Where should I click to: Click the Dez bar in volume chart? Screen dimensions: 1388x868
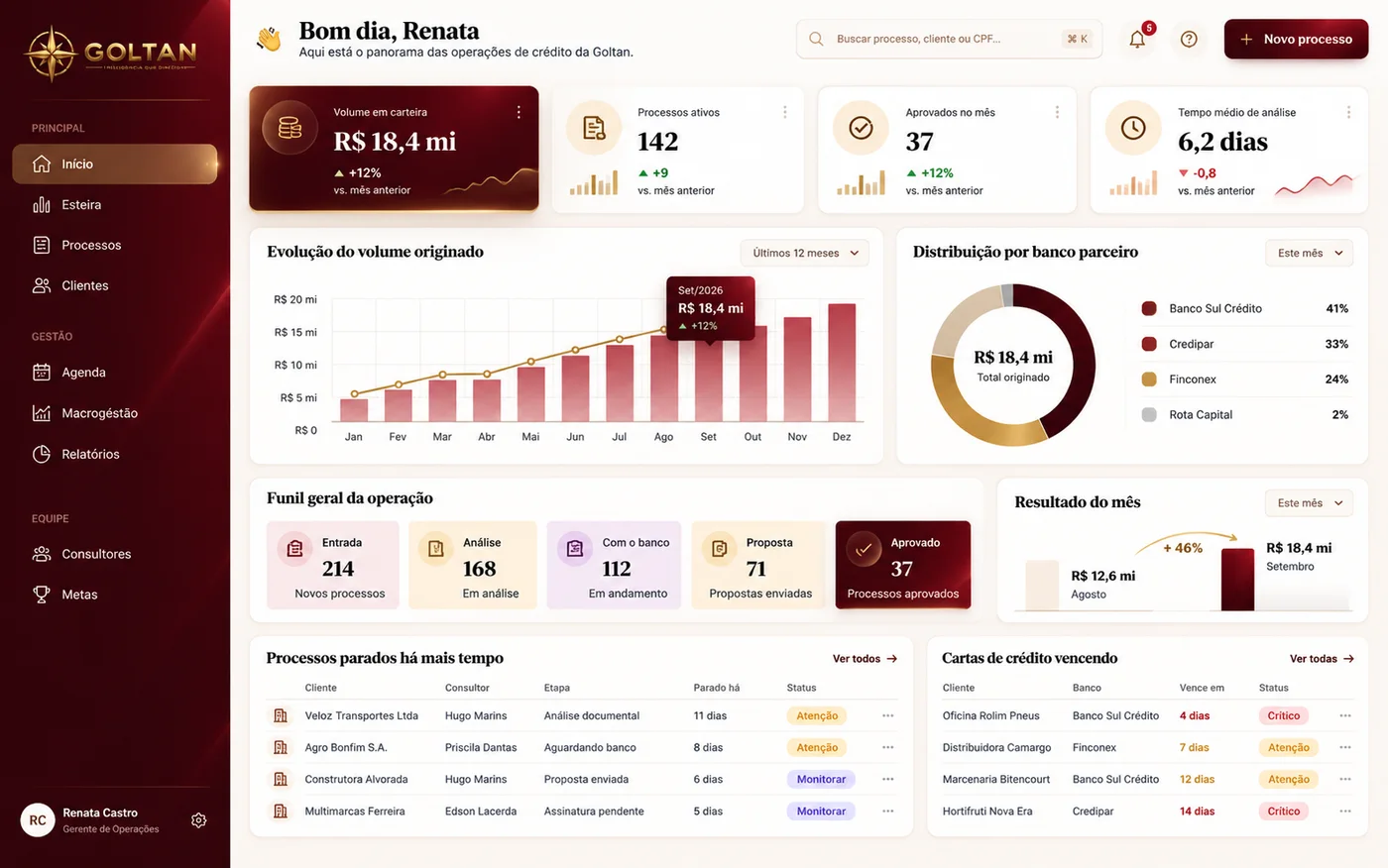pyautogui.click(x=842, y=363)
